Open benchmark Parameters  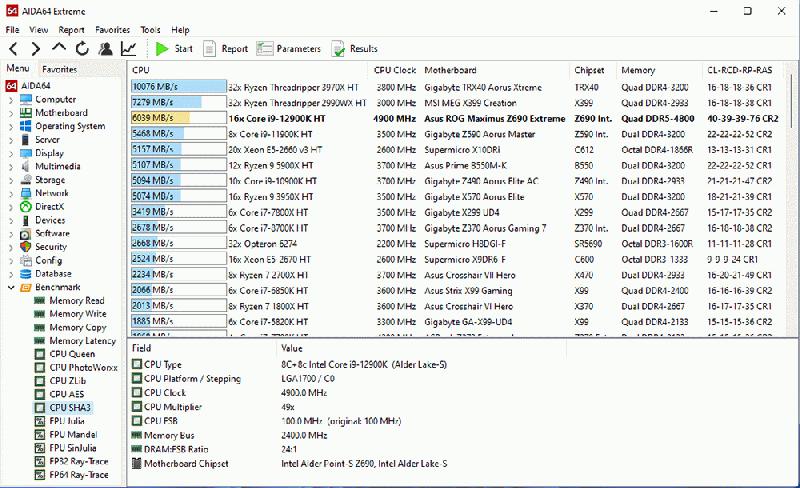tap(289, 48)
